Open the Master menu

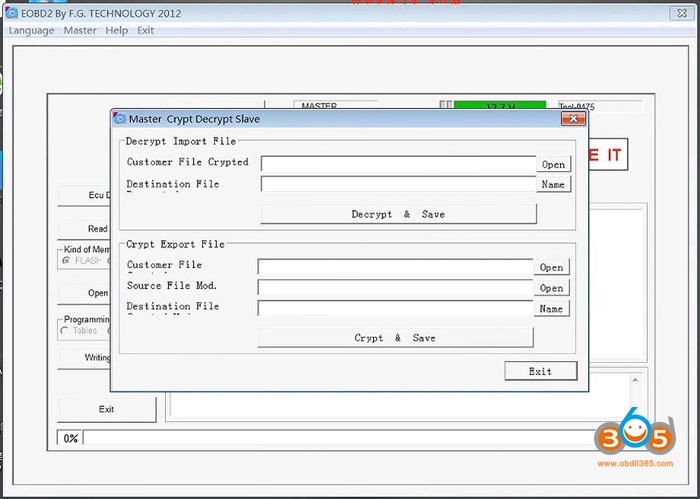(x=80, y=30)
